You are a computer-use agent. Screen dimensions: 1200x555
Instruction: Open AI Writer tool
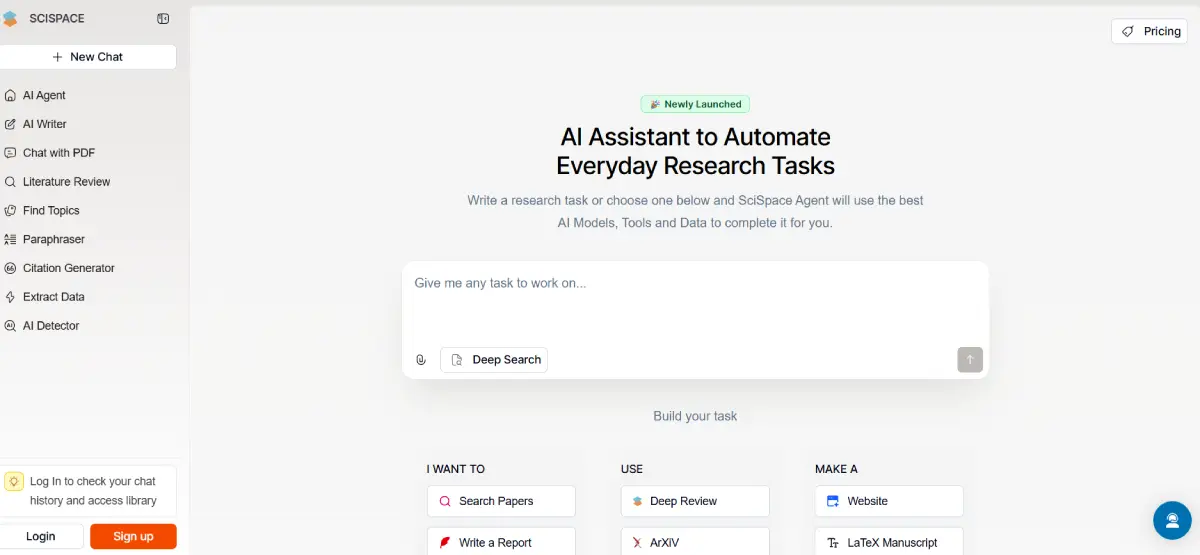[44, 124]
